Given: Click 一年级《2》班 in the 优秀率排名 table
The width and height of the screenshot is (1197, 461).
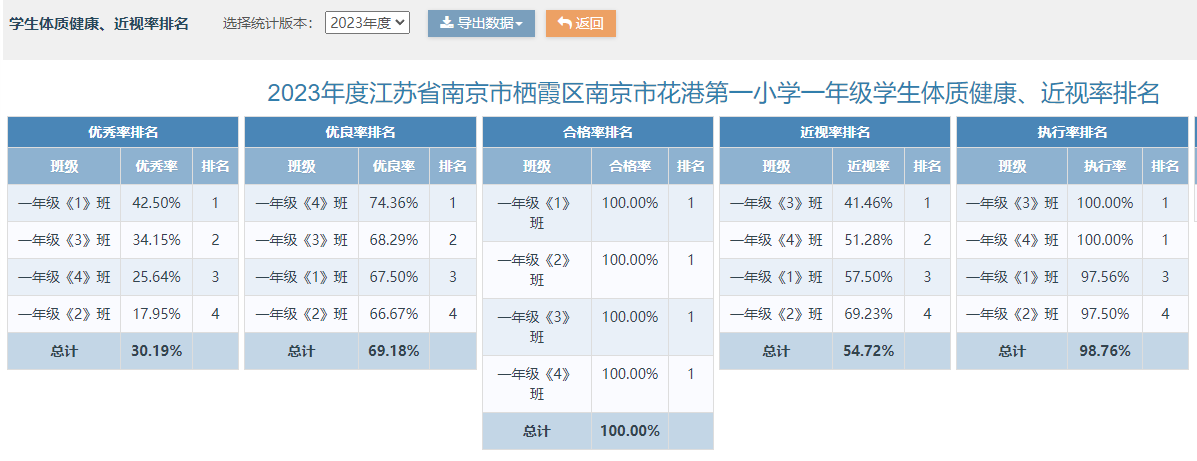Looking at the screenshot, I should [x=64, y=314].
